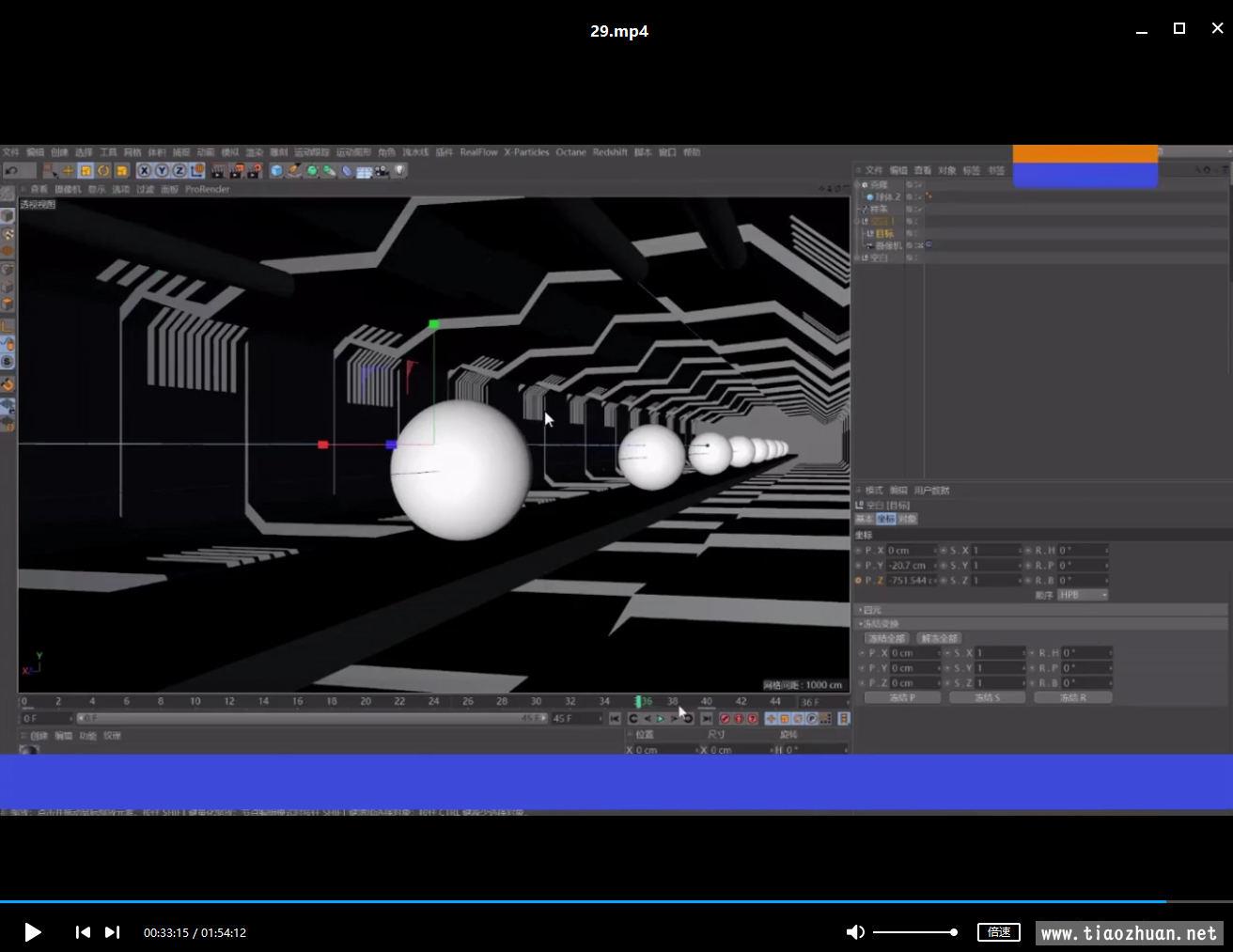Go to timeline start button
1233x952 pixels.
pos(615,719)
